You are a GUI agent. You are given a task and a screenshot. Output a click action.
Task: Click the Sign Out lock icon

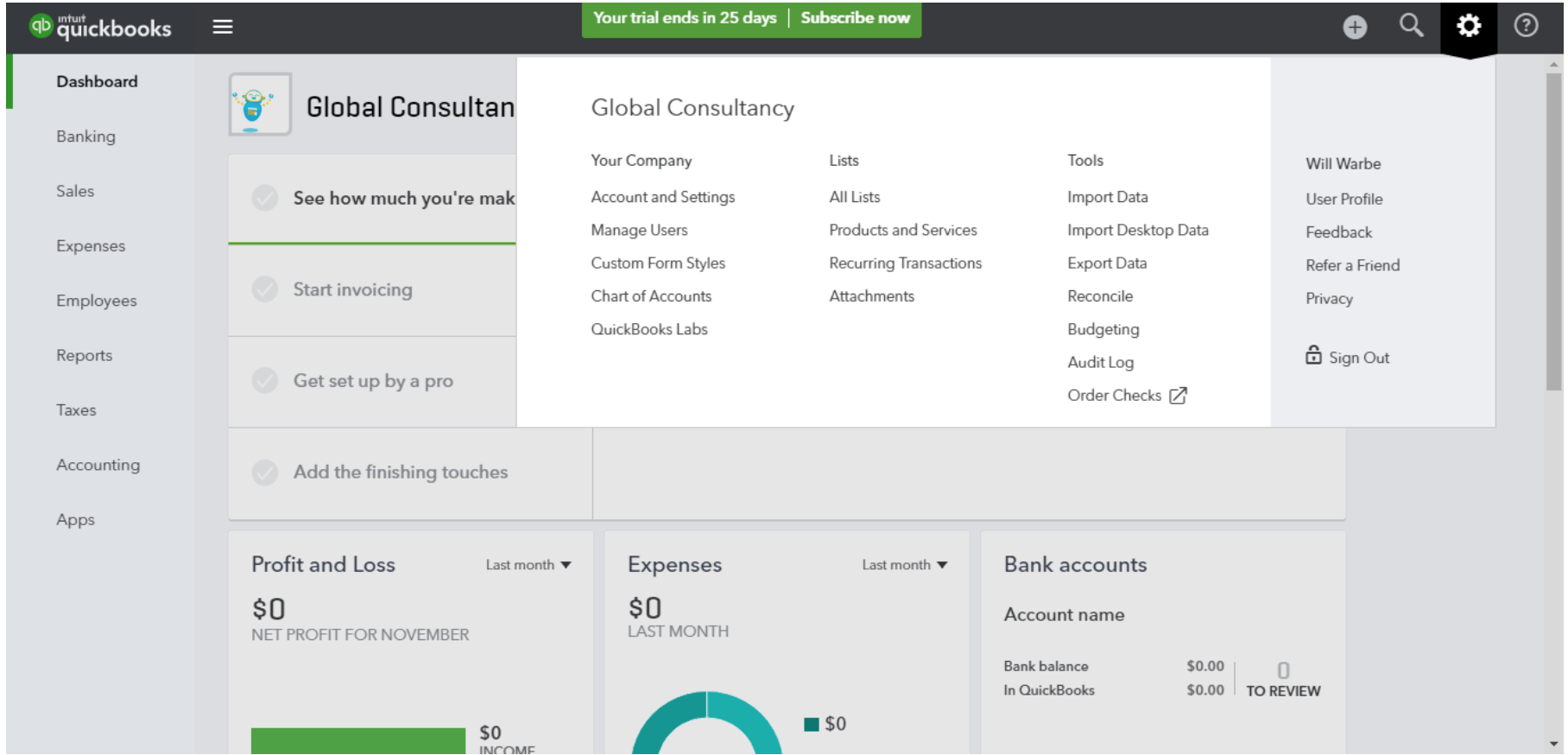pos(1313,355)
